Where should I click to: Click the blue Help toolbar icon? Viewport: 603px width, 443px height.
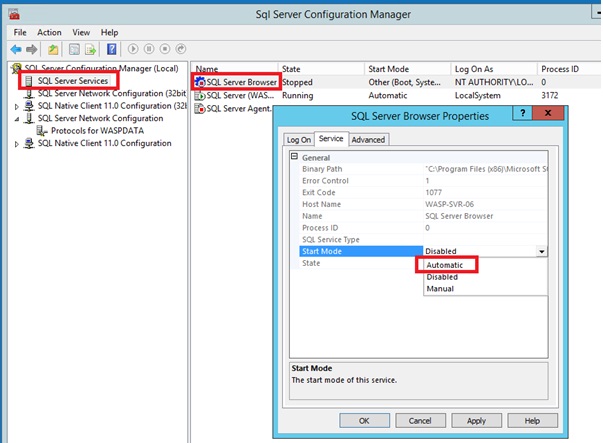point(112,48)
